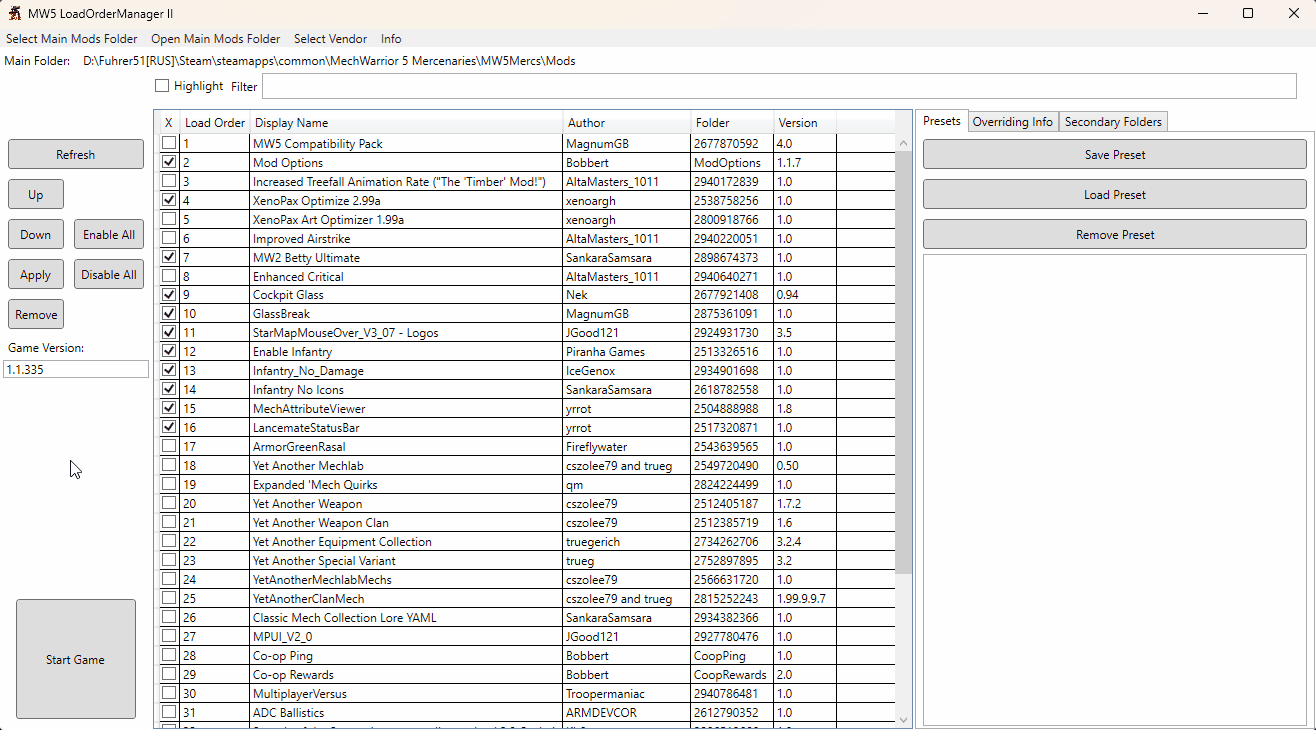1316x730 pixels.
Task: Click the mod list vertical scrollbar thumb
Action: [x=903, y=363]
